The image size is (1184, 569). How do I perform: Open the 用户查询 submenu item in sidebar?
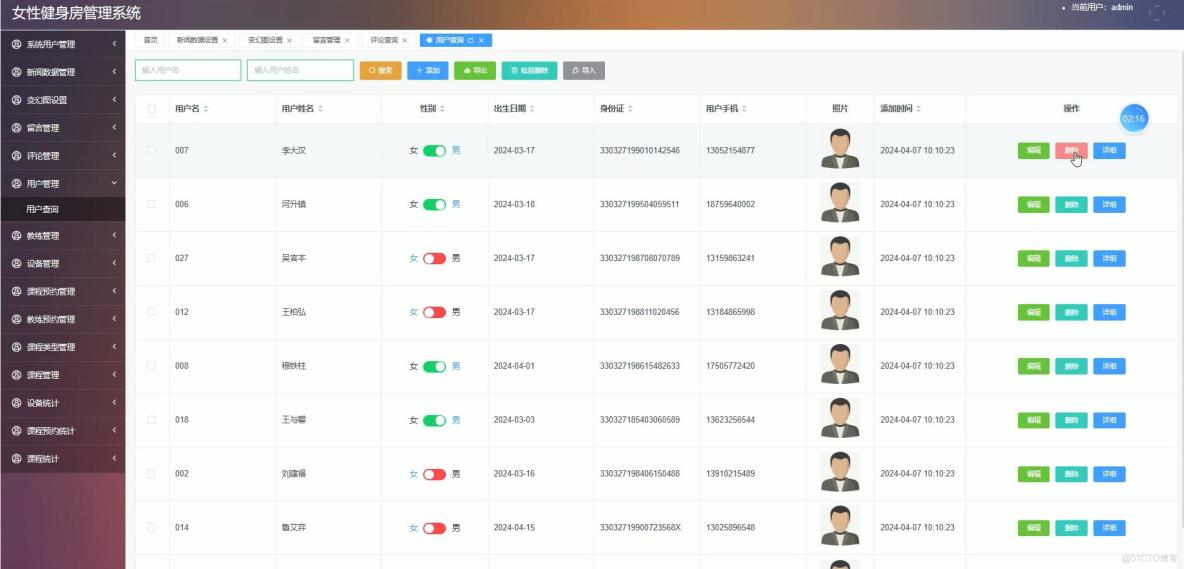(63, 209)
